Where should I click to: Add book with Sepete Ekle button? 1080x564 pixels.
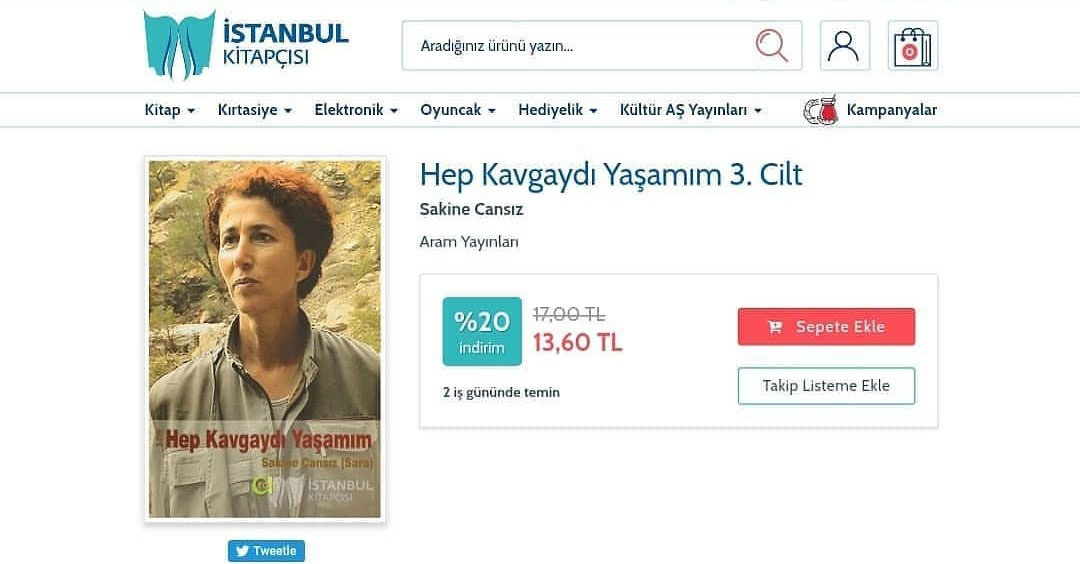coord(827,326)
